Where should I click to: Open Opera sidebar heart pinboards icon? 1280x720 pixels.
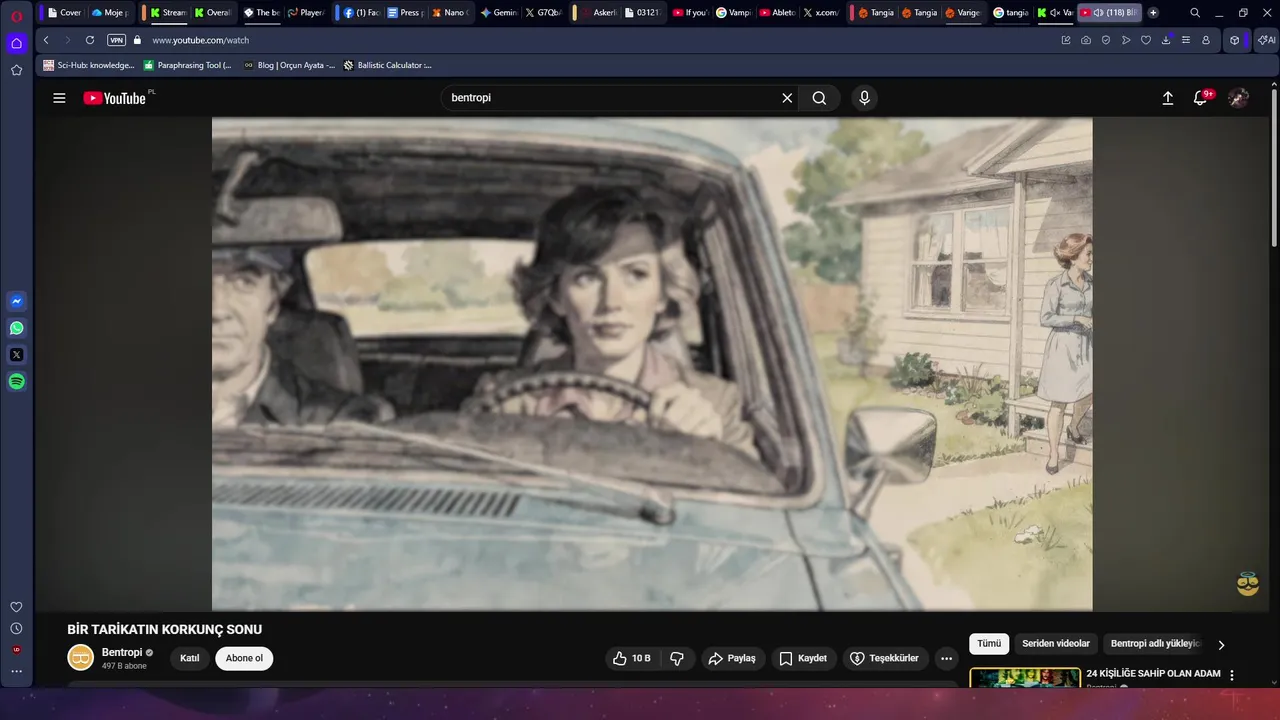pyautogui.click(x=16, y=607)
